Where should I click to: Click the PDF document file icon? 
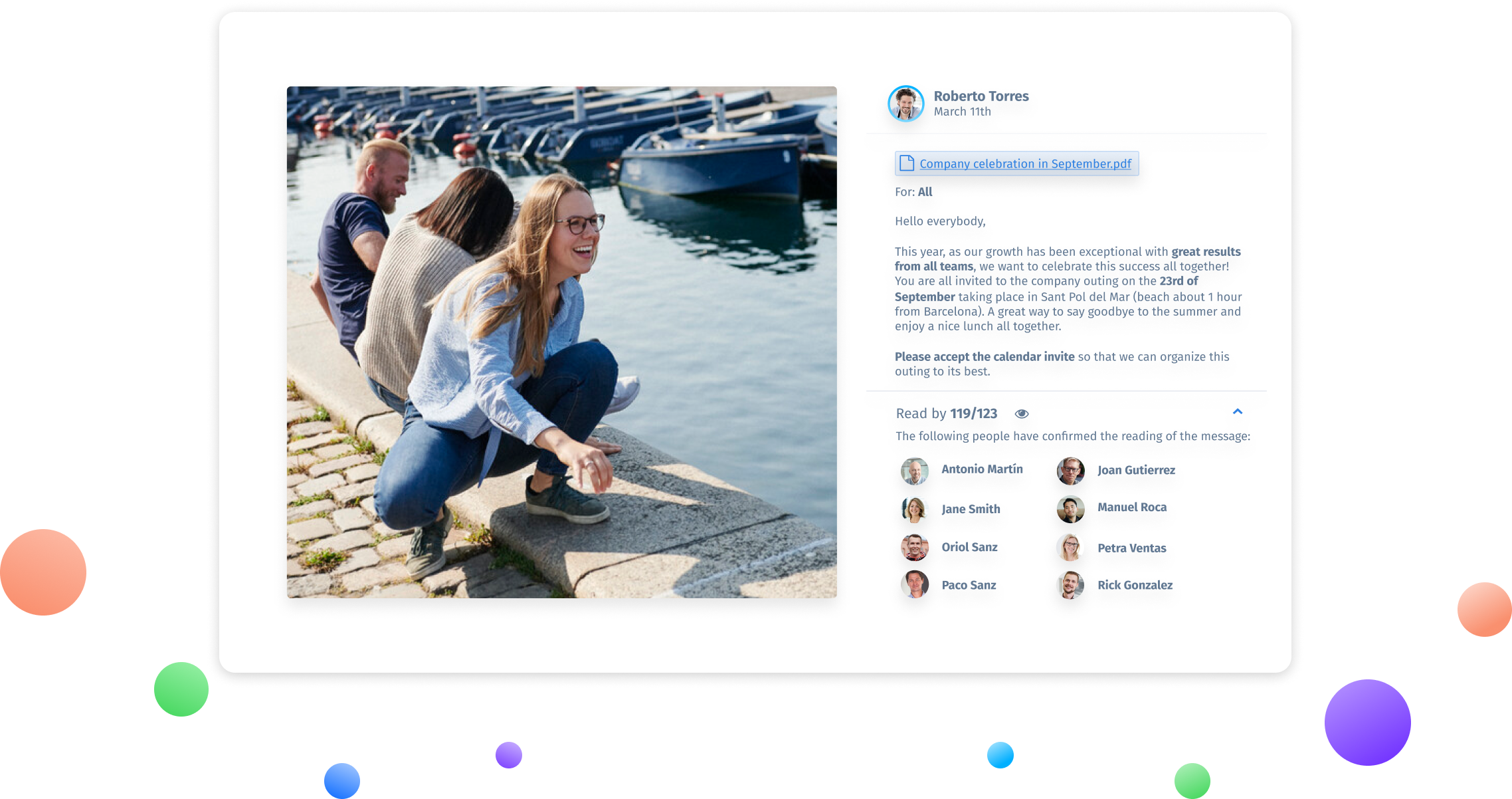pyautogui.click(x=906, y=164)
